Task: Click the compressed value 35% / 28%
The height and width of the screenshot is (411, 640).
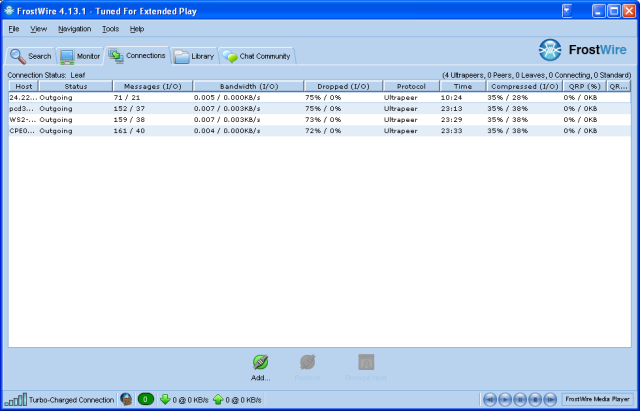Action: (x=507, y=98)
